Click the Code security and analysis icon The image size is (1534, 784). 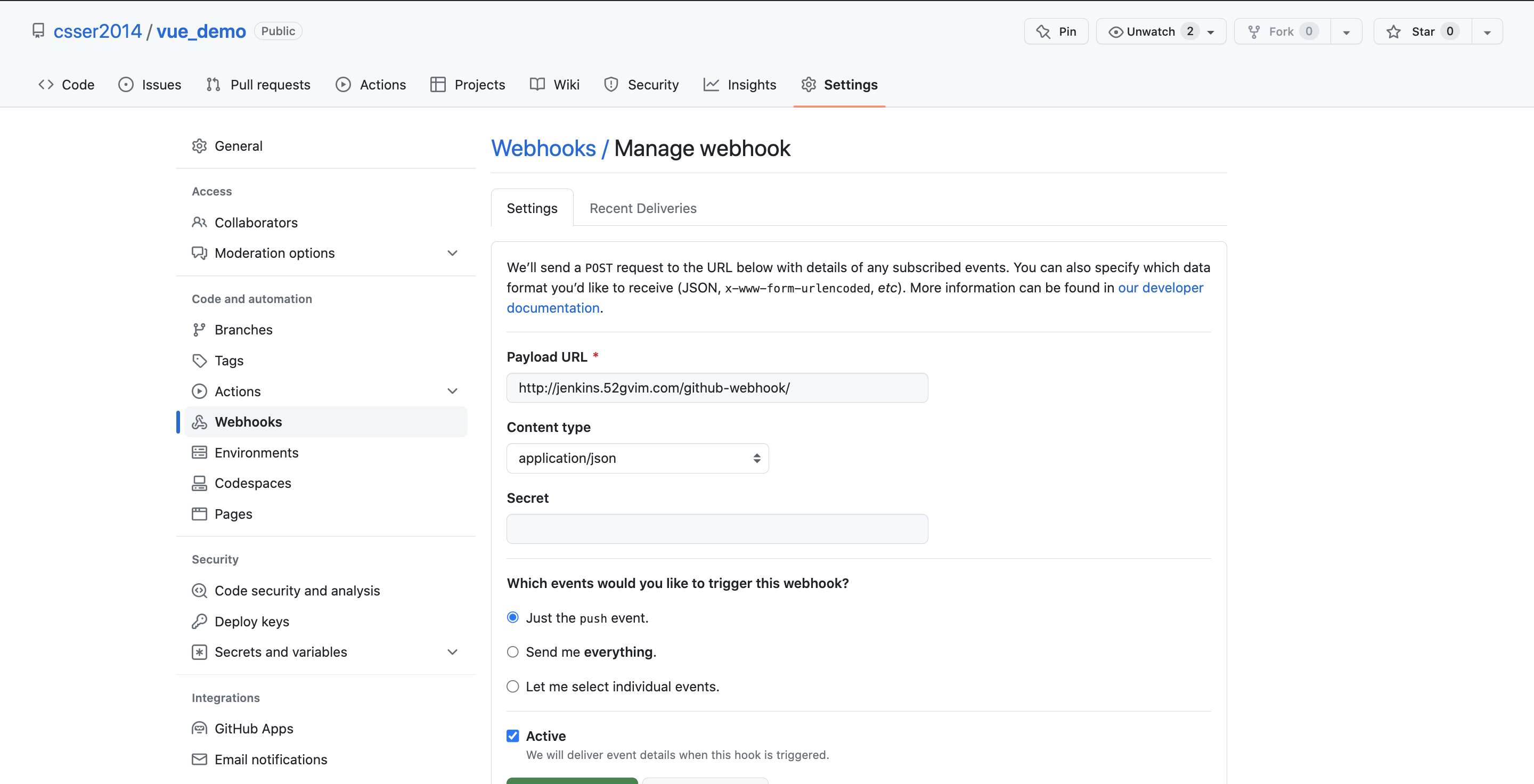click(x=200, y=591)
